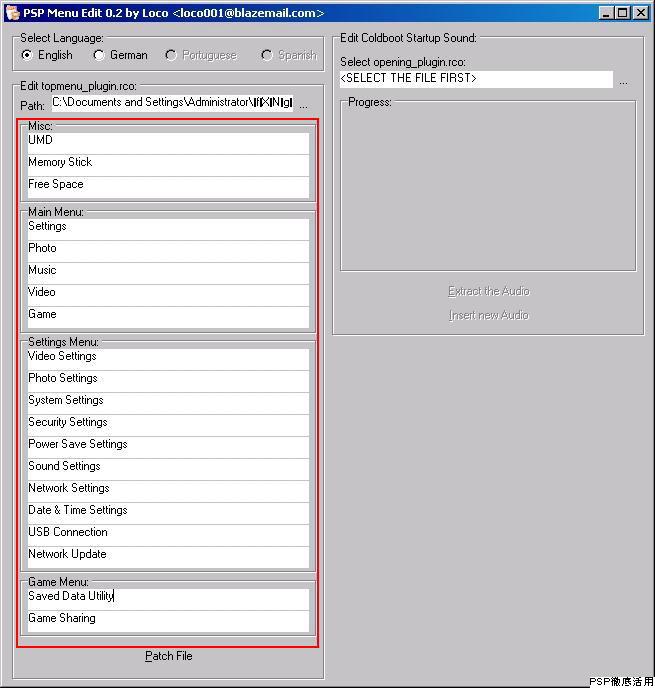This screenshot has width=655, height=688.
Task: Click the Network Update field
Action: point(168,557)
